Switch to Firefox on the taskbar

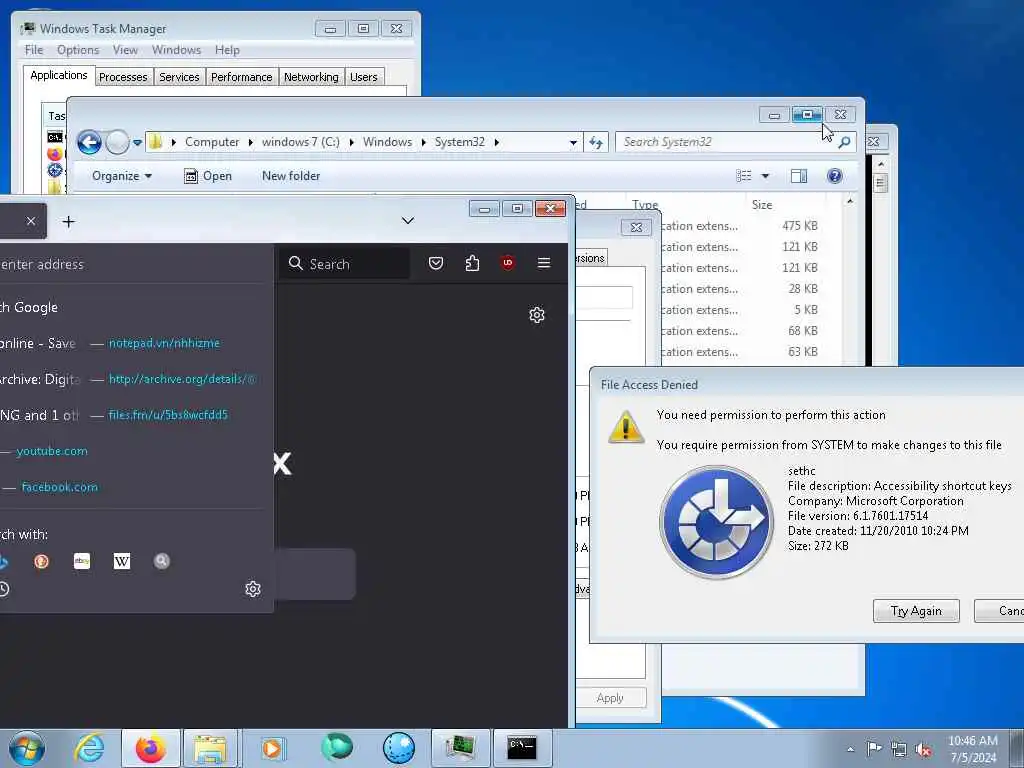coord(151,748)
